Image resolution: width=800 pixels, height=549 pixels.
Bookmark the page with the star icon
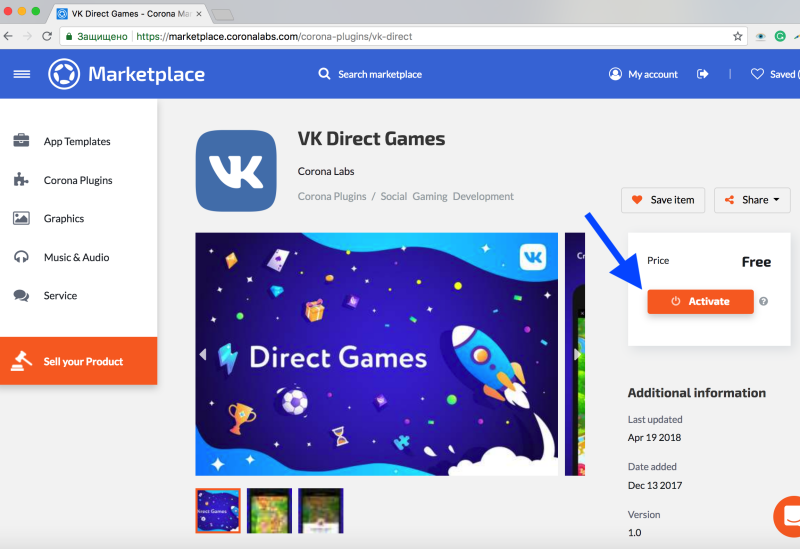(x=737, y=36)
